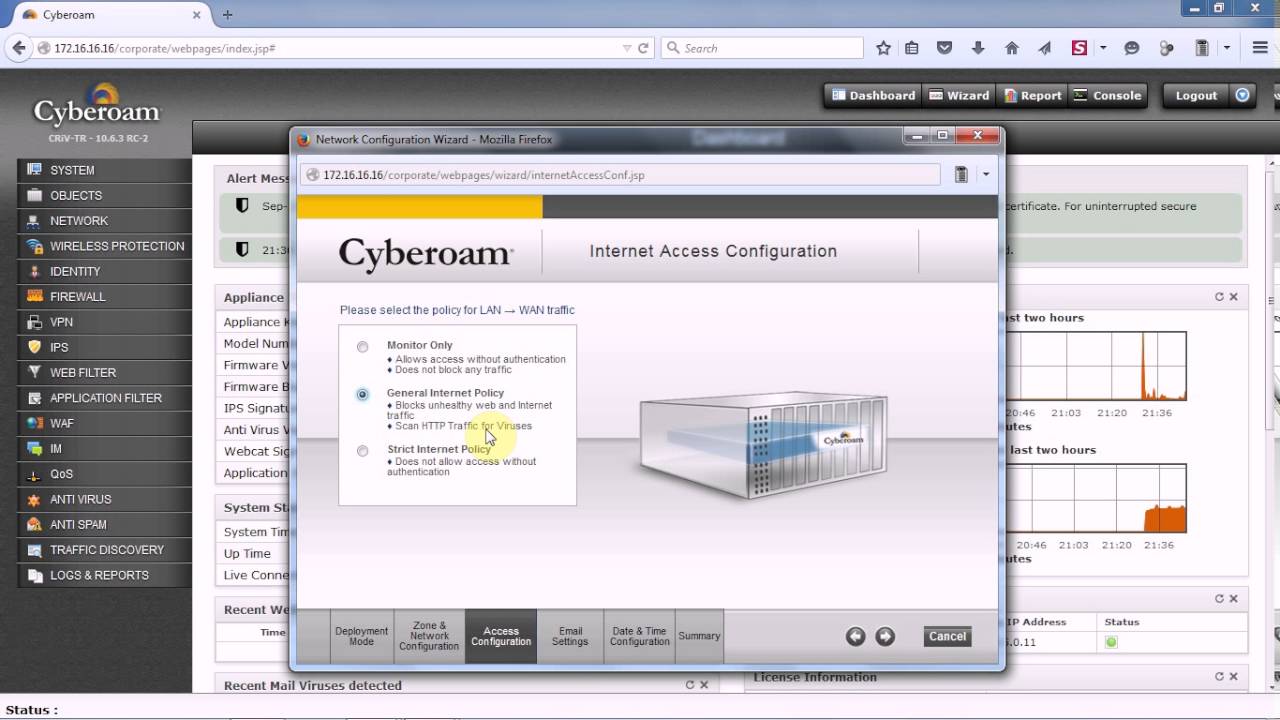1280x720 pixels.
Task: Click the paper plane send icon
Action: (x=1045, y=48)
